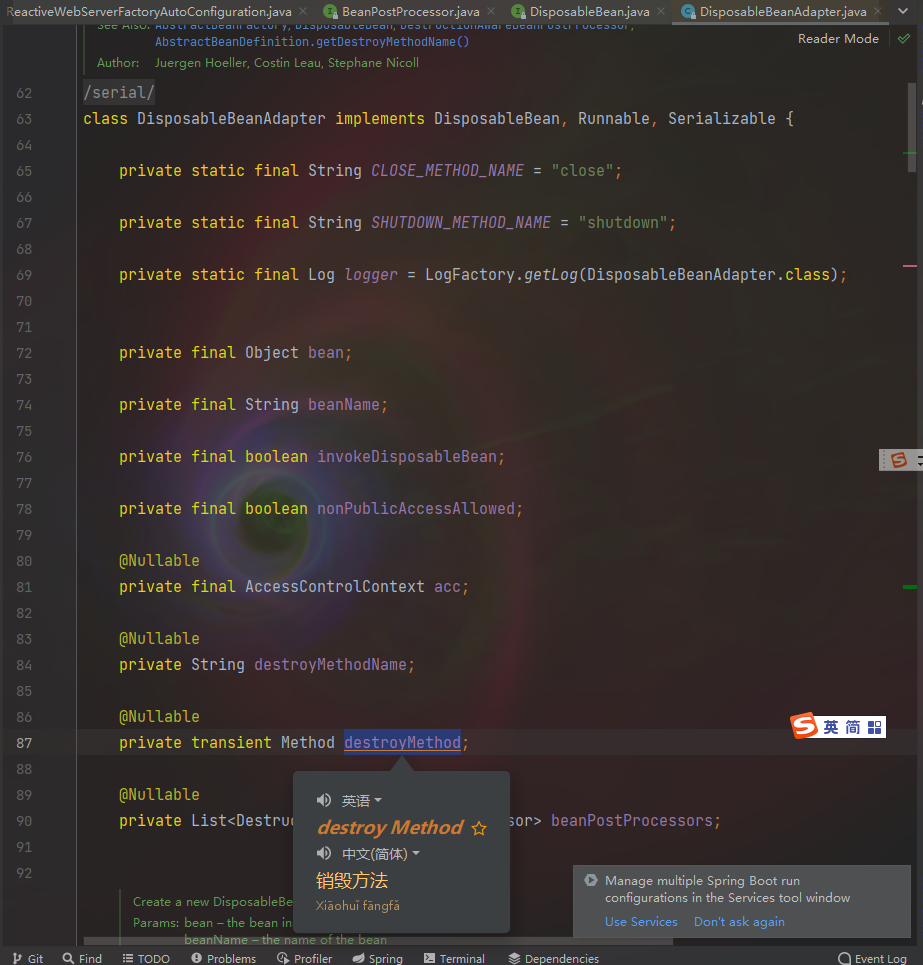Open the Spring tool window

click(x=377, y=958)
